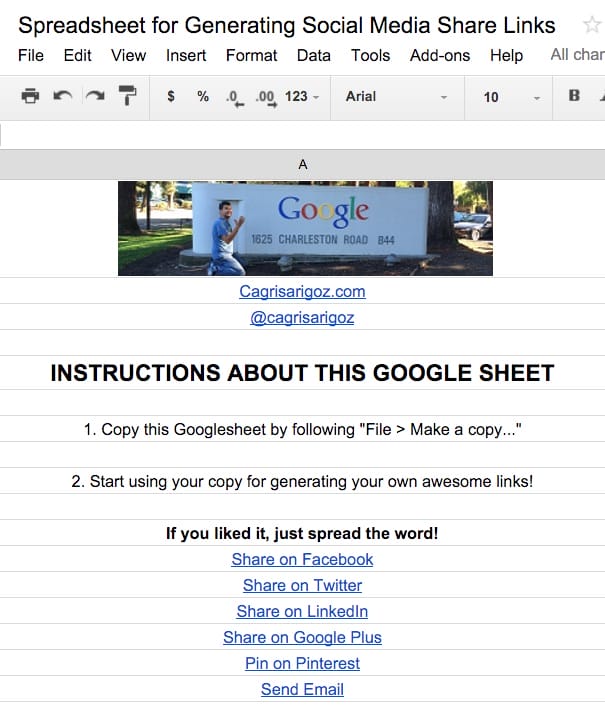
Task: Open the Help menu
Action: (x=506, y=56)
